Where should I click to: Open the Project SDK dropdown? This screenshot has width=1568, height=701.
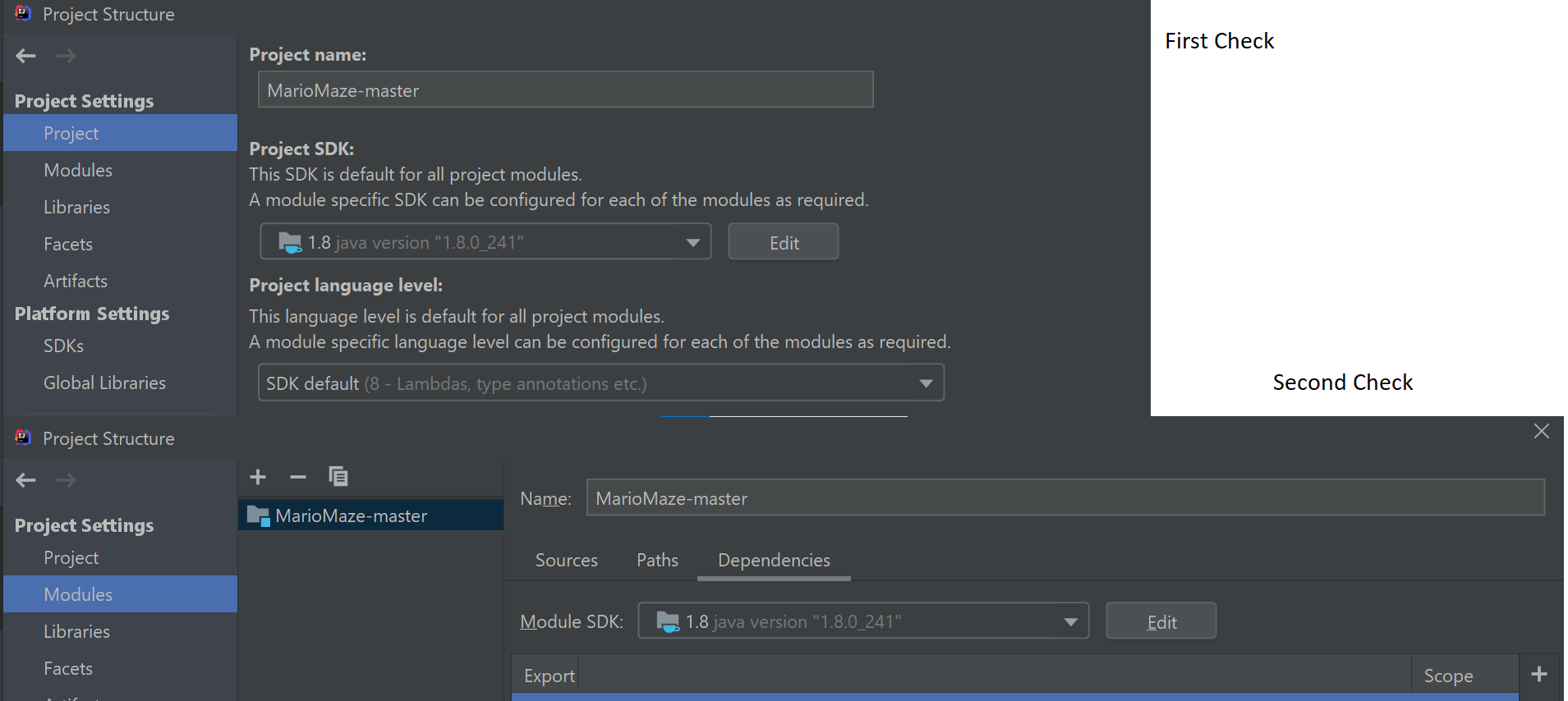tap(485, 242)
